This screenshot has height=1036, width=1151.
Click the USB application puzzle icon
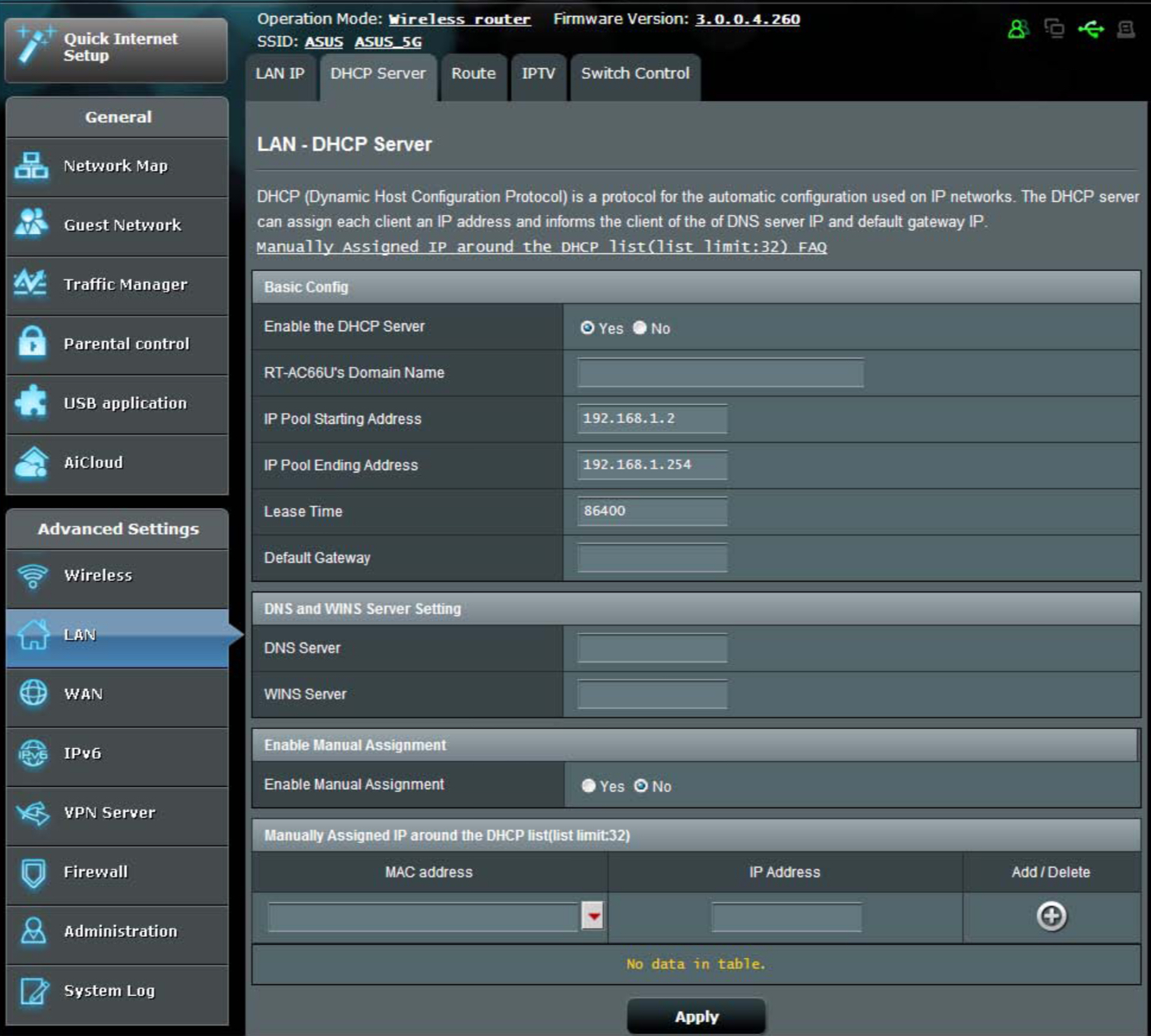pyautogui.click(x=31, y=402)
